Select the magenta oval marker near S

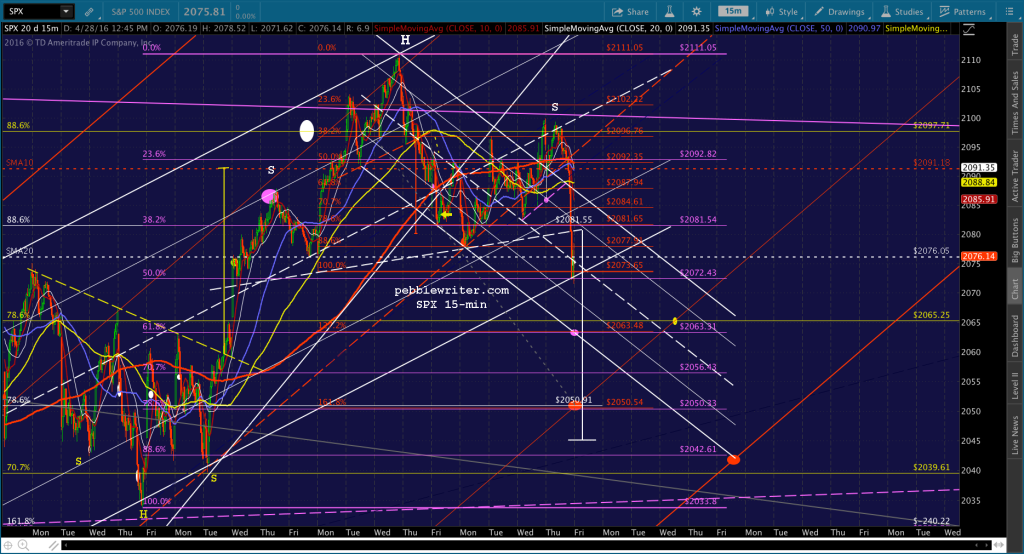tap(270, 195)
